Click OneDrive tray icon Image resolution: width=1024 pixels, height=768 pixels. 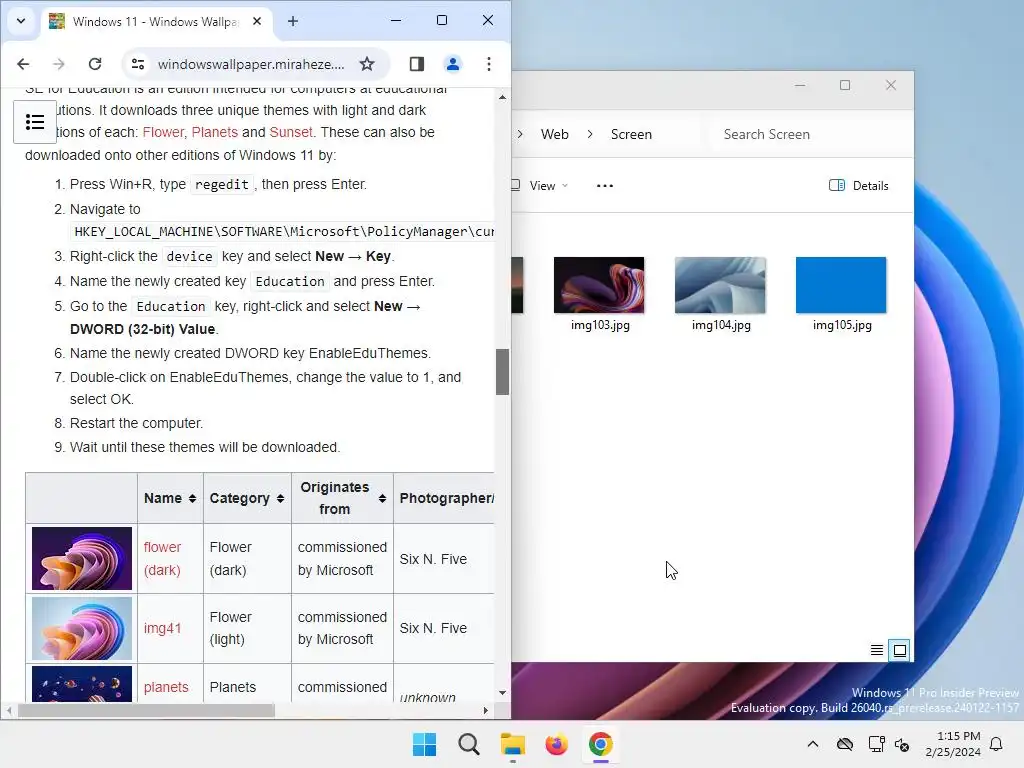[844, 744]
